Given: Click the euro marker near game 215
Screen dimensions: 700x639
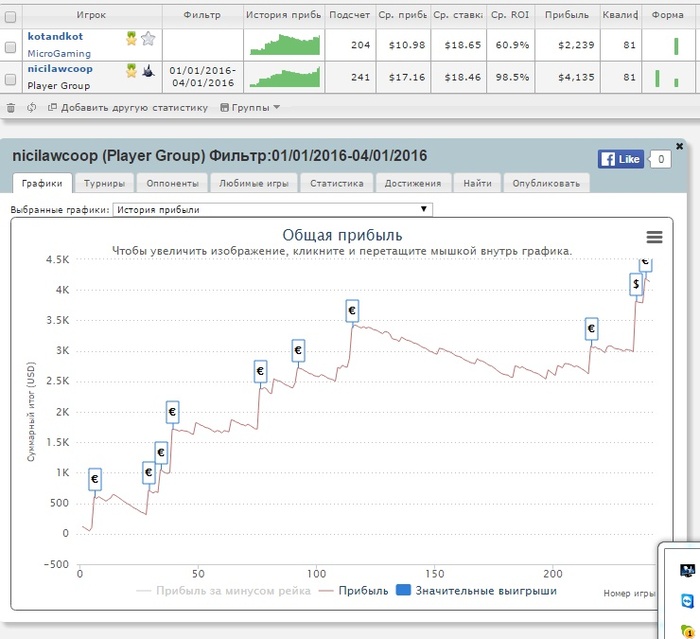Looking at the screenshot, I should tap(592, 329).
